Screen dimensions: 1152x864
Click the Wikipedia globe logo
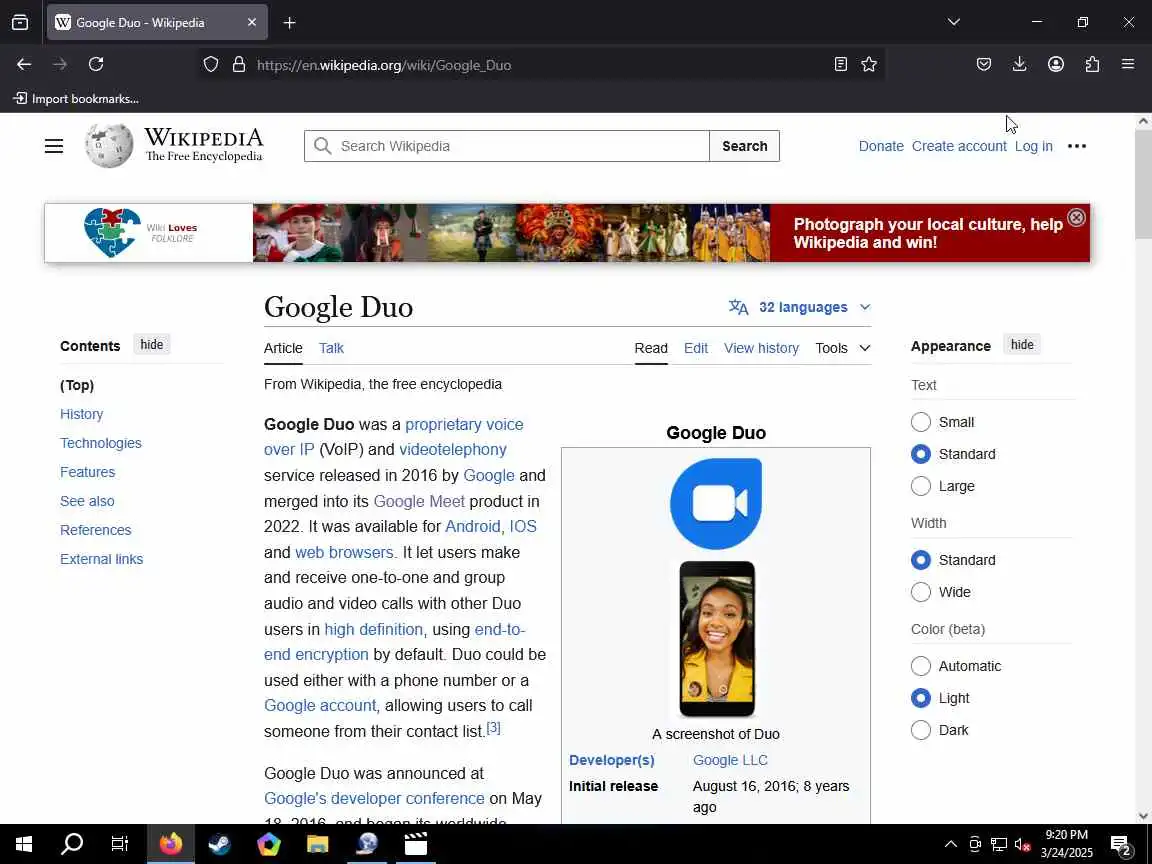pyautogui.click(x=109, y=145)
